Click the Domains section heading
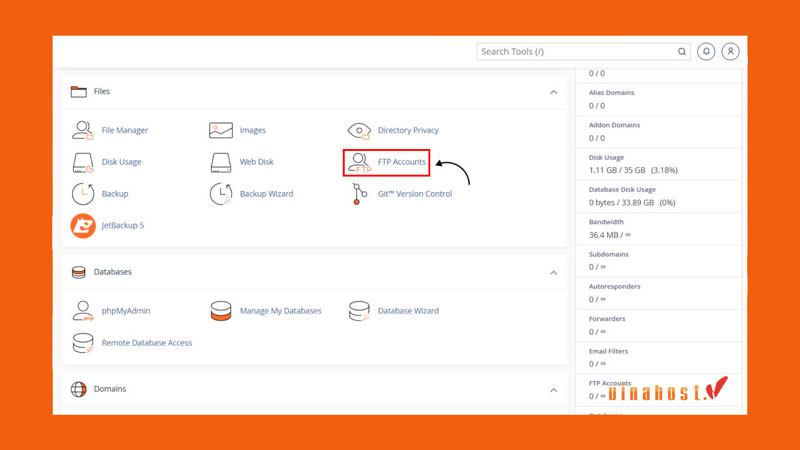This screenshot has height=450, width=800. click(110, 389)
